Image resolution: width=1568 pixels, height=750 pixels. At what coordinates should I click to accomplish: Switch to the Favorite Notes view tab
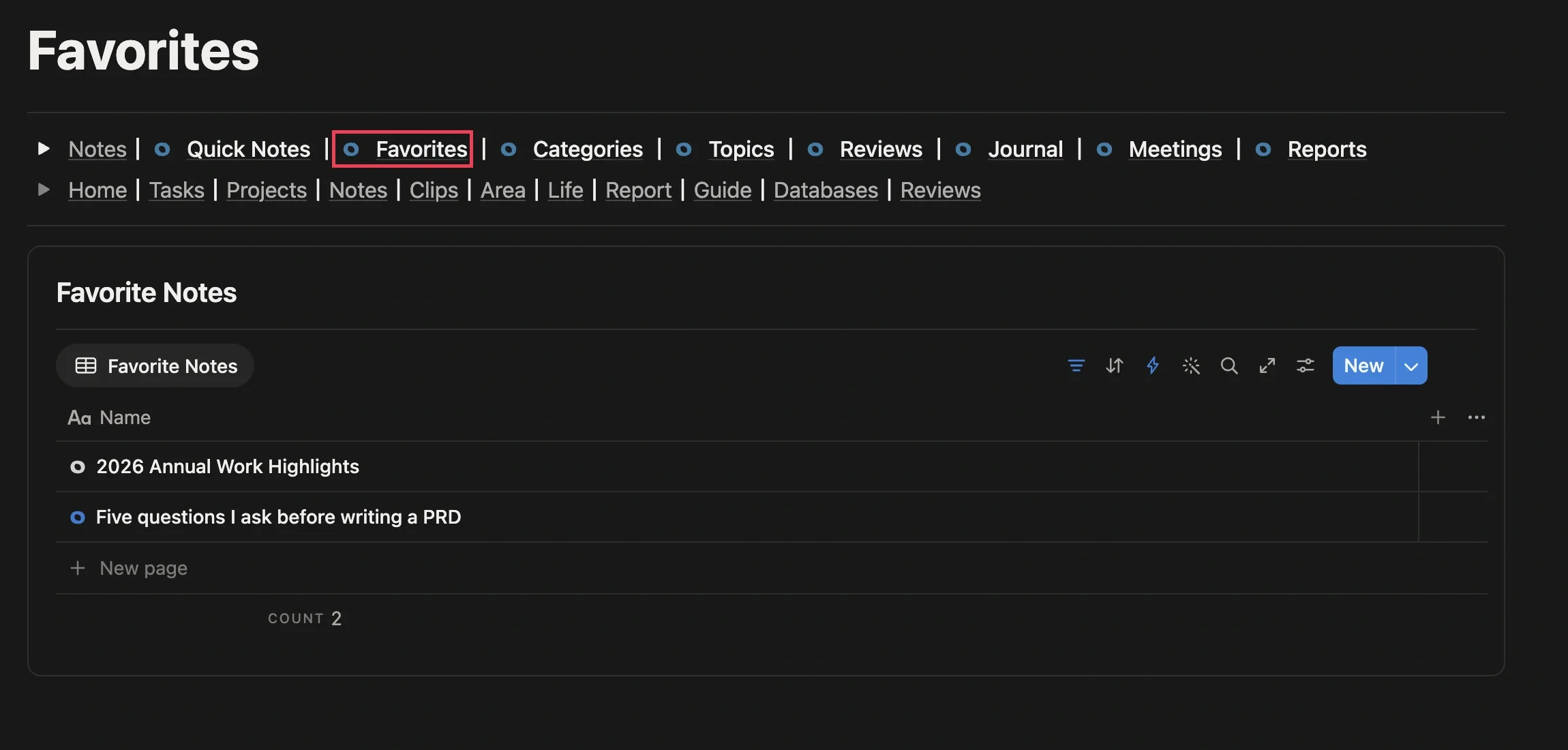[155, 366]
